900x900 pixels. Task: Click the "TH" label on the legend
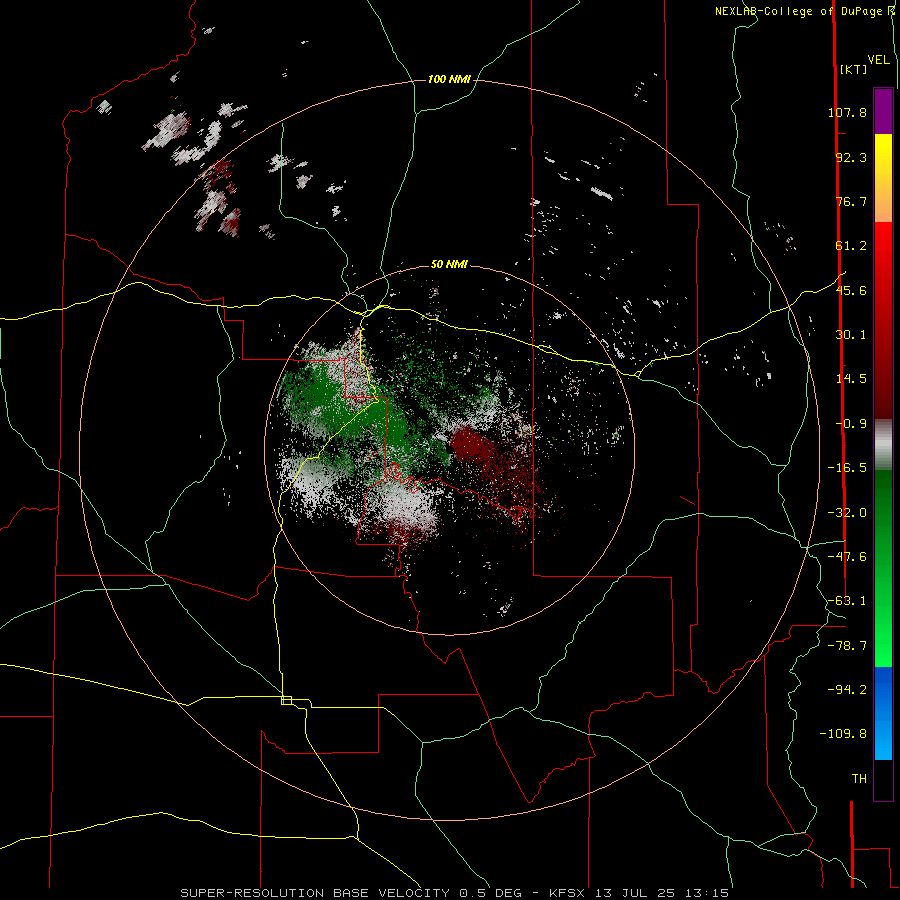coord(859,778)
